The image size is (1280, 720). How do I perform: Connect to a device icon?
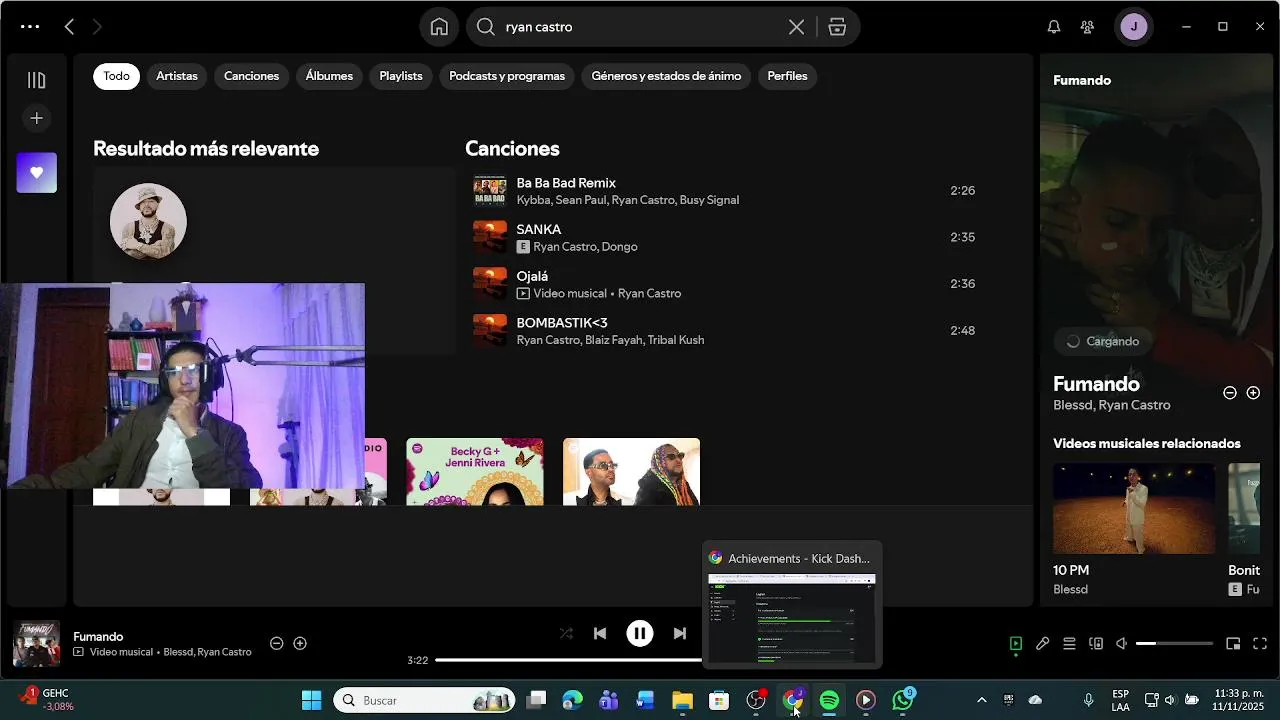pos(1096,644)
